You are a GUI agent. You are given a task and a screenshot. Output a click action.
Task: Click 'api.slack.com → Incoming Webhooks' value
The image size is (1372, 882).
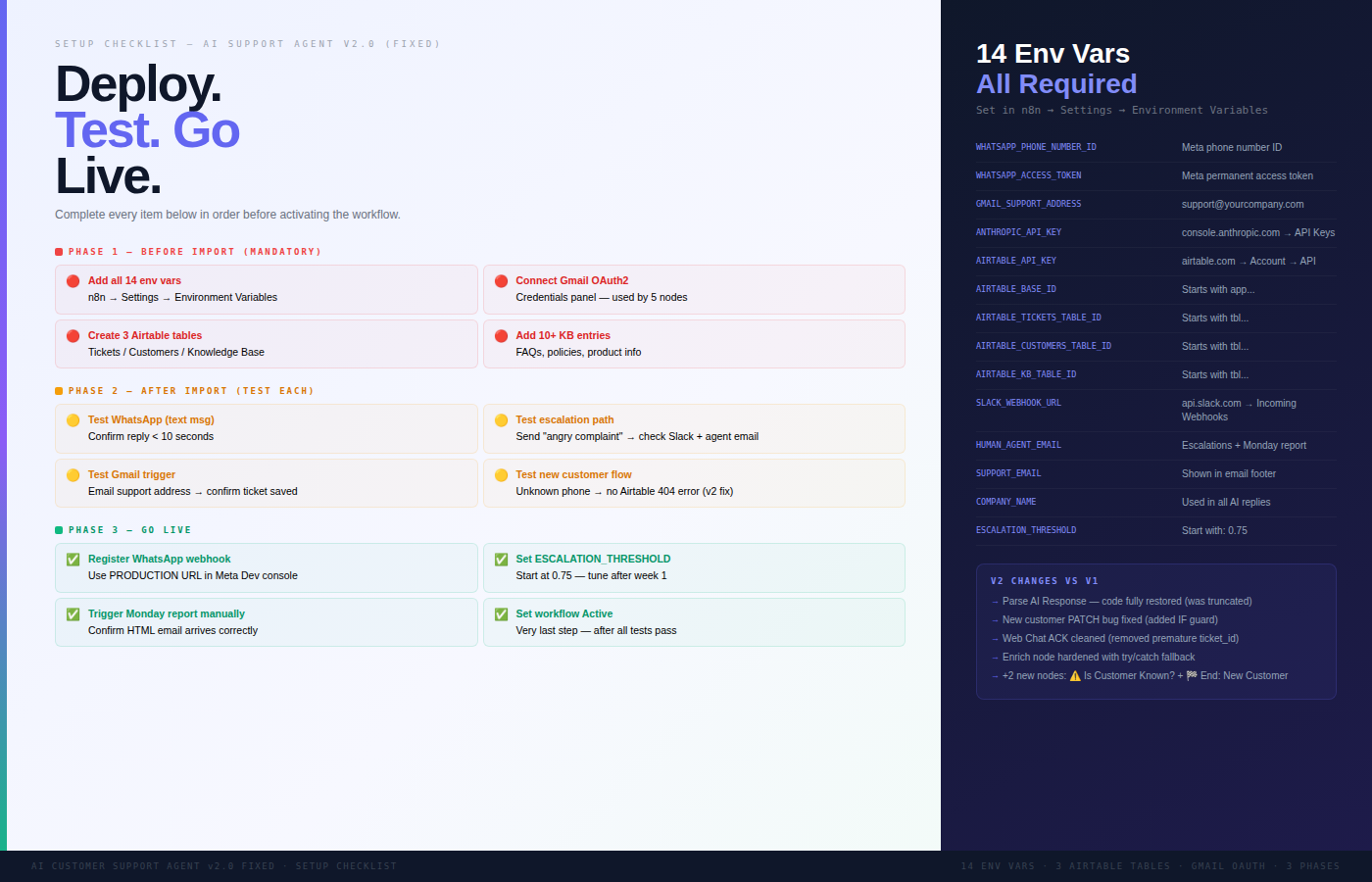pos(1239,410)
